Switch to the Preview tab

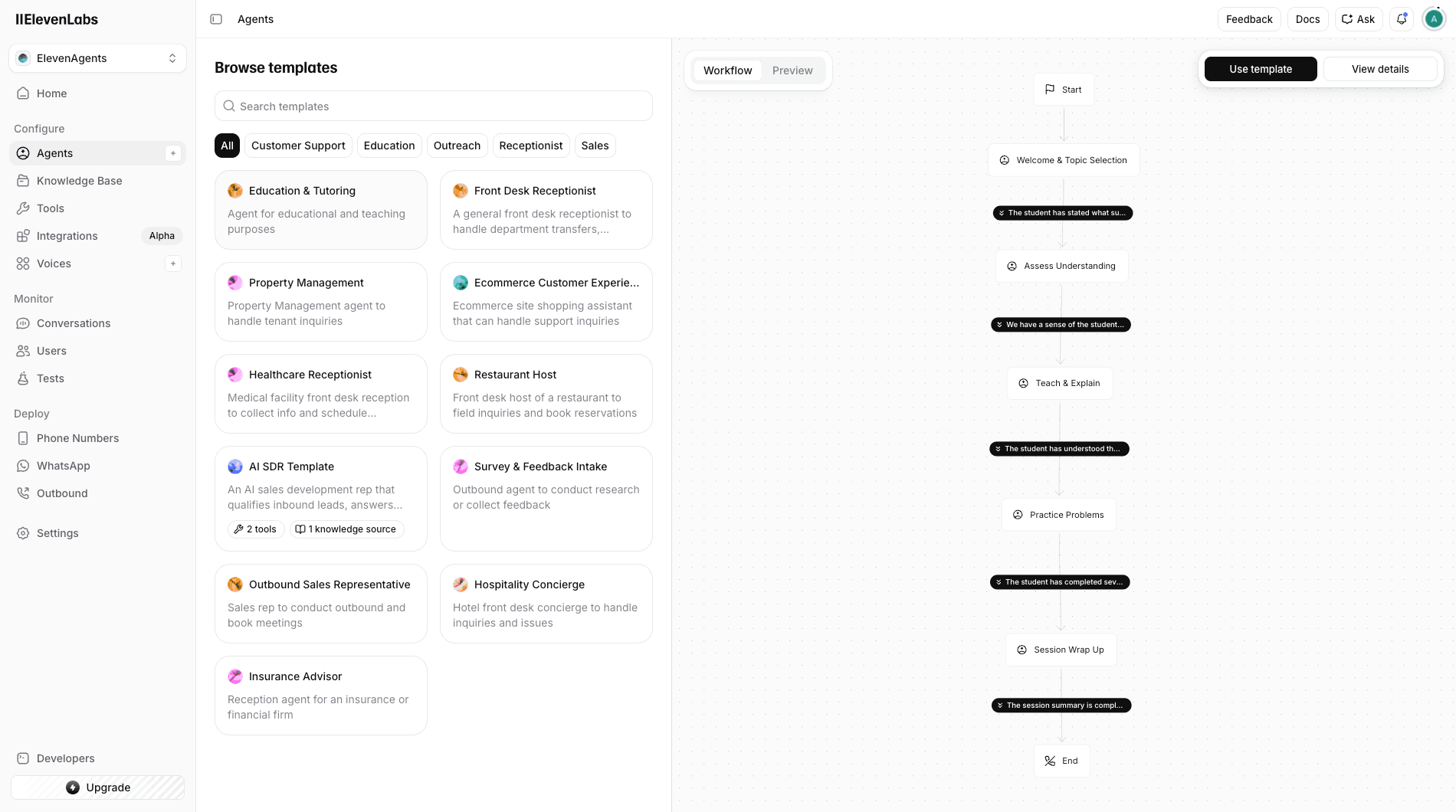click(x=792, y=70)
